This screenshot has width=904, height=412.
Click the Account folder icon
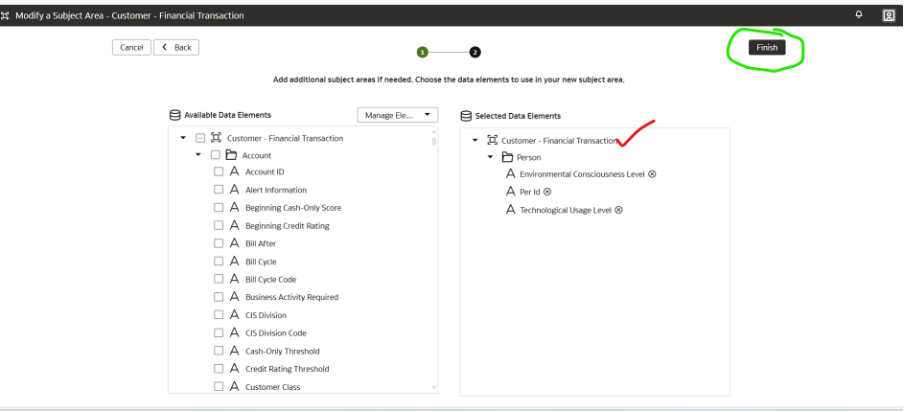231,155
